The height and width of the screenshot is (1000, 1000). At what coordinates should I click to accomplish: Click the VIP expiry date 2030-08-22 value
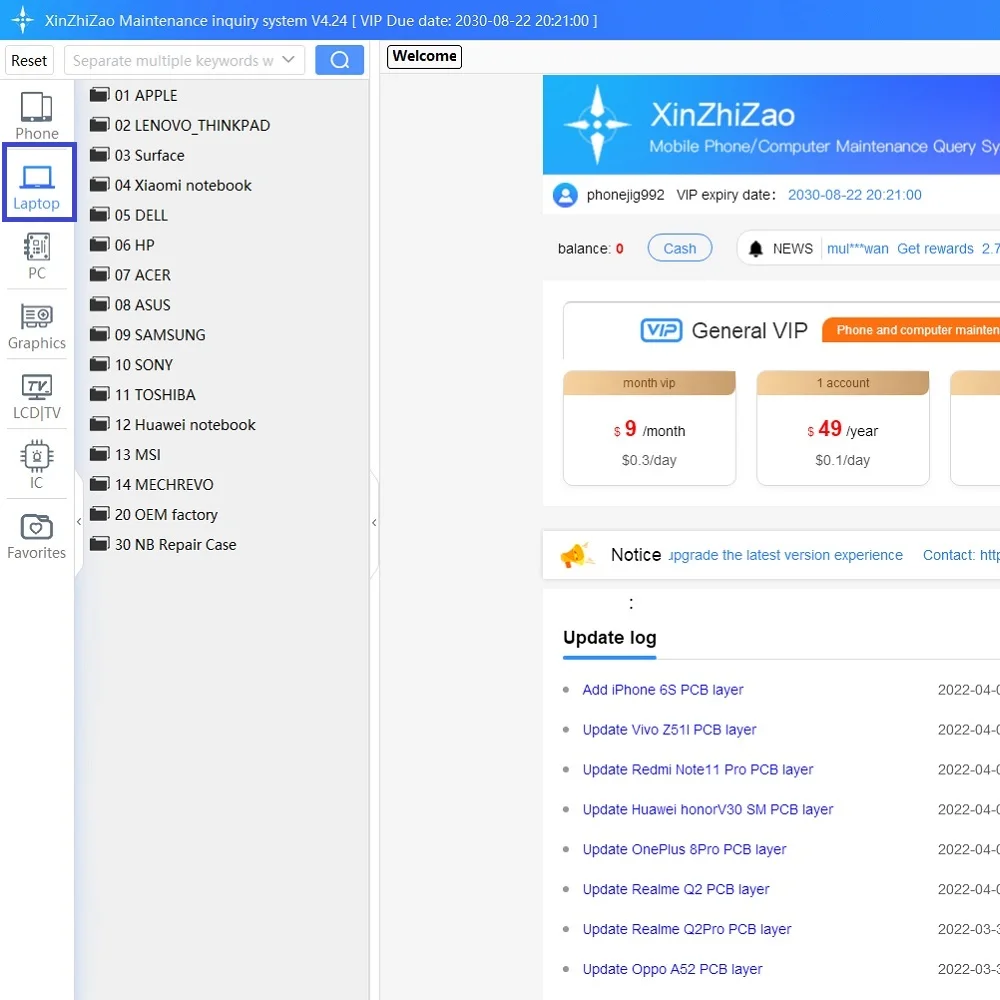tap(855, 195)
